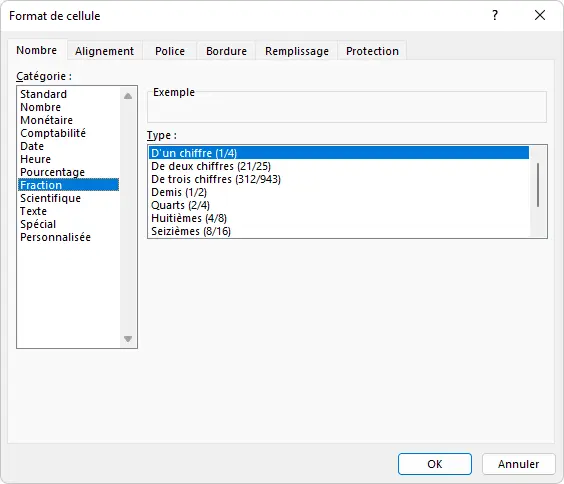Click the category list scroll up arrow

pos(128,96)
